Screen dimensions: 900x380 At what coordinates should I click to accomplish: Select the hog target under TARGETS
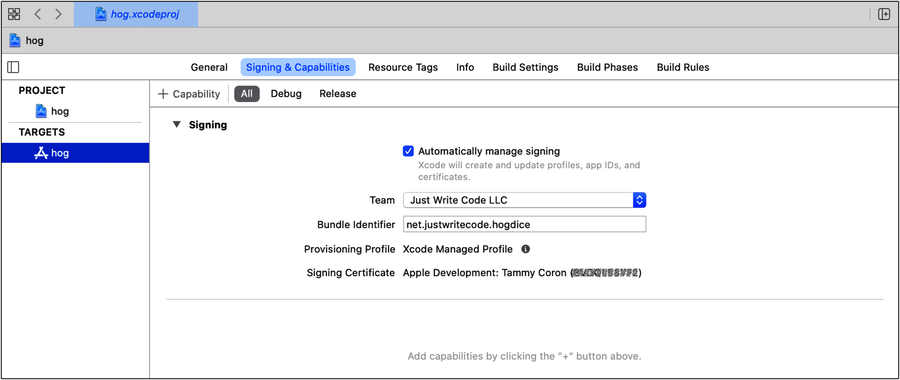tap(75, 153)
